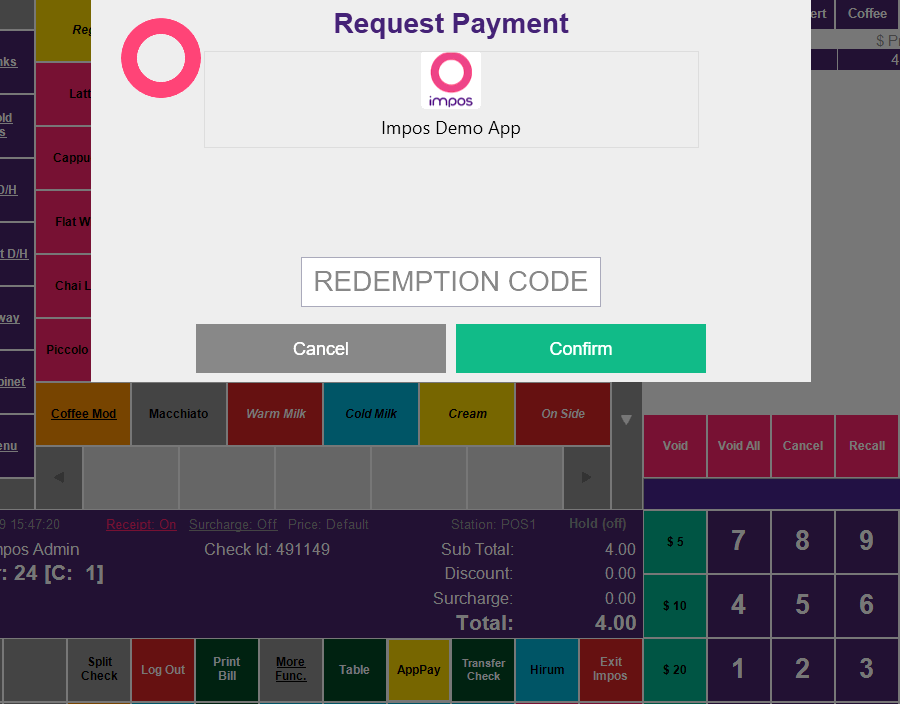The image size is (900, 704).
Task: Tender with the $ 10 quick cash button
Action: click(x=675, y=605)
